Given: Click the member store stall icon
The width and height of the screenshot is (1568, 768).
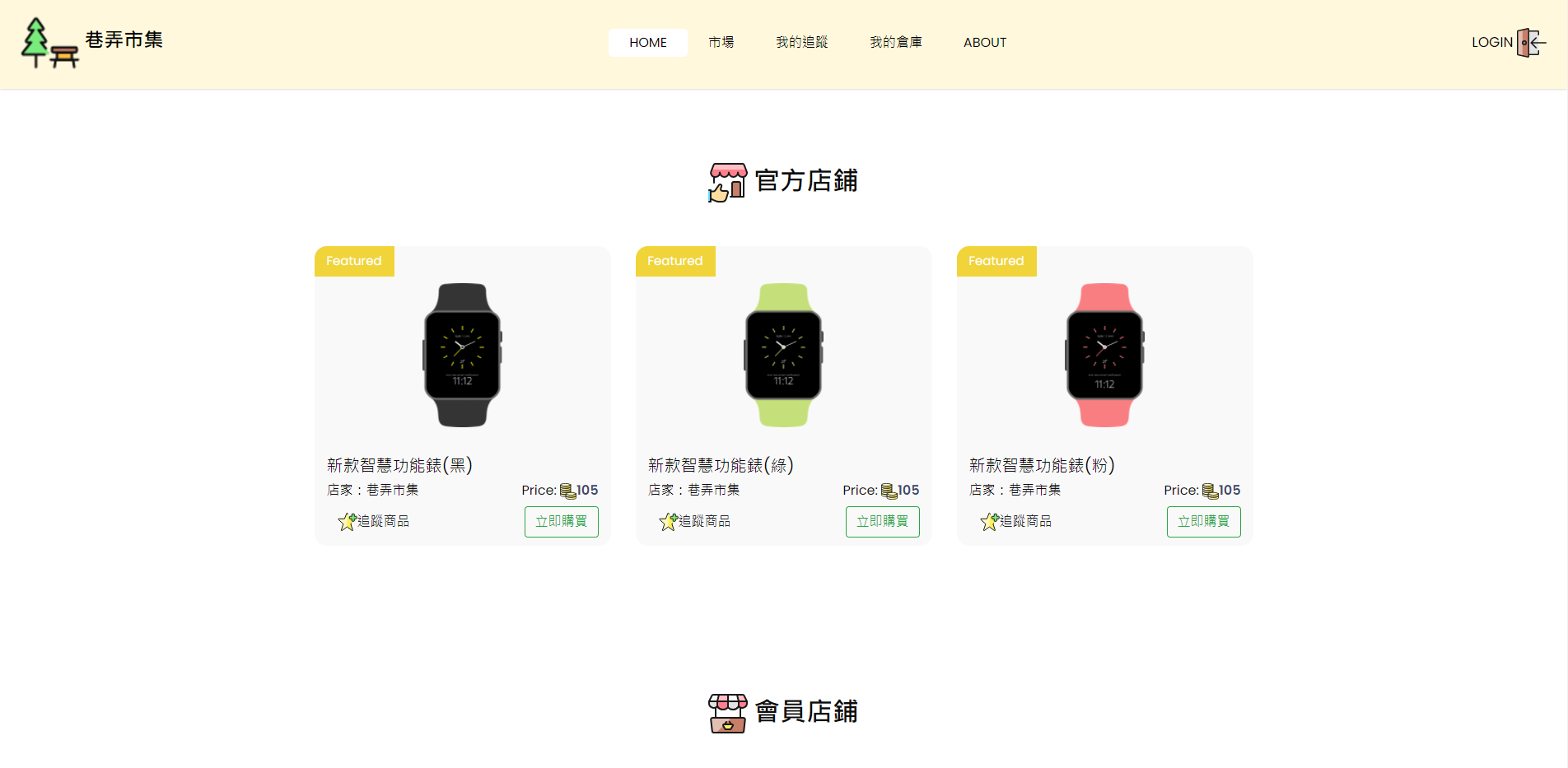Looking at the screenshot, I should coord(728,713).
